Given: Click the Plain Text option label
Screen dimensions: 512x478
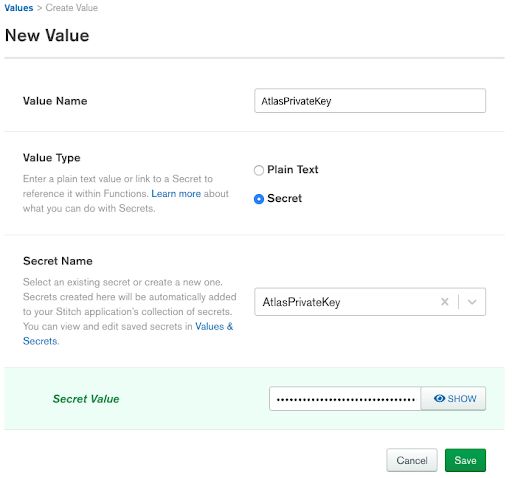Looking at the screenshot, I should [293, 170].
